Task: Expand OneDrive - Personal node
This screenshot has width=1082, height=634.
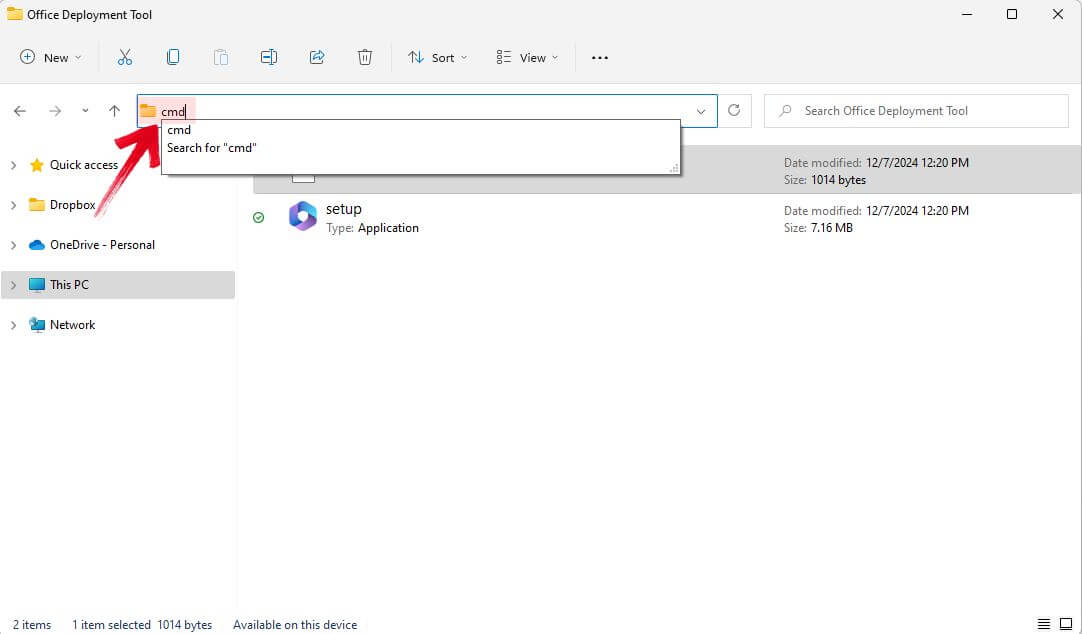Action: [x=13, y=245]
